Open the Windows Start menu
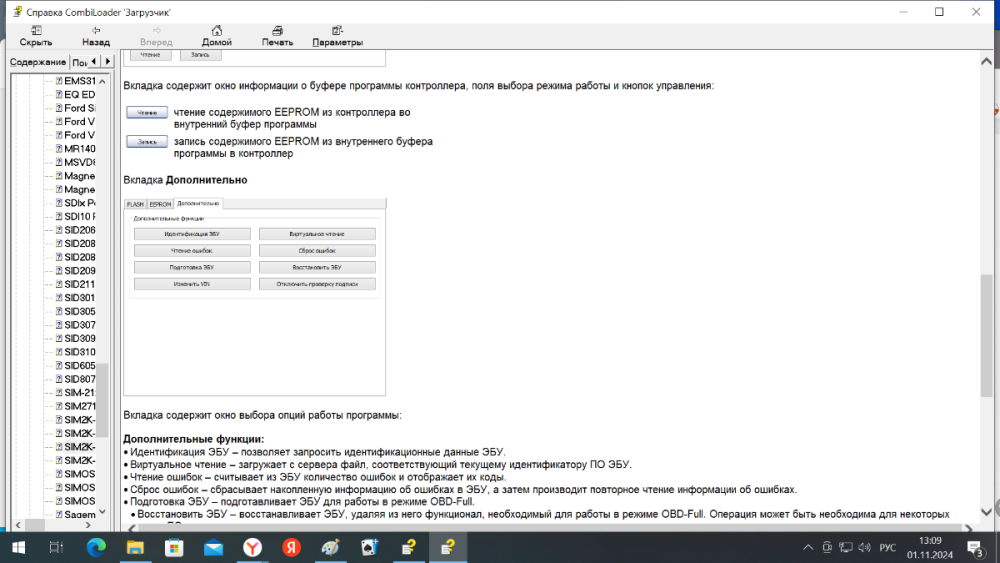 [18, 548]
